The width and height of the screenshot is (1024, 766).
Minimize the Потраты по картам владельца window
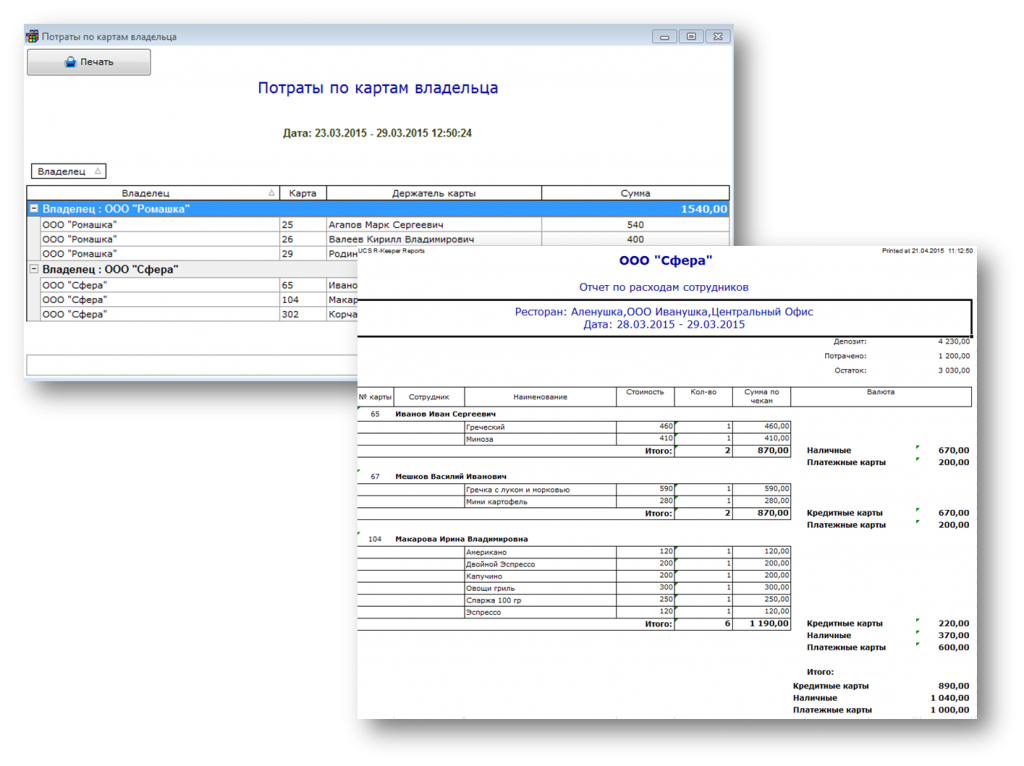click(664, 37)
